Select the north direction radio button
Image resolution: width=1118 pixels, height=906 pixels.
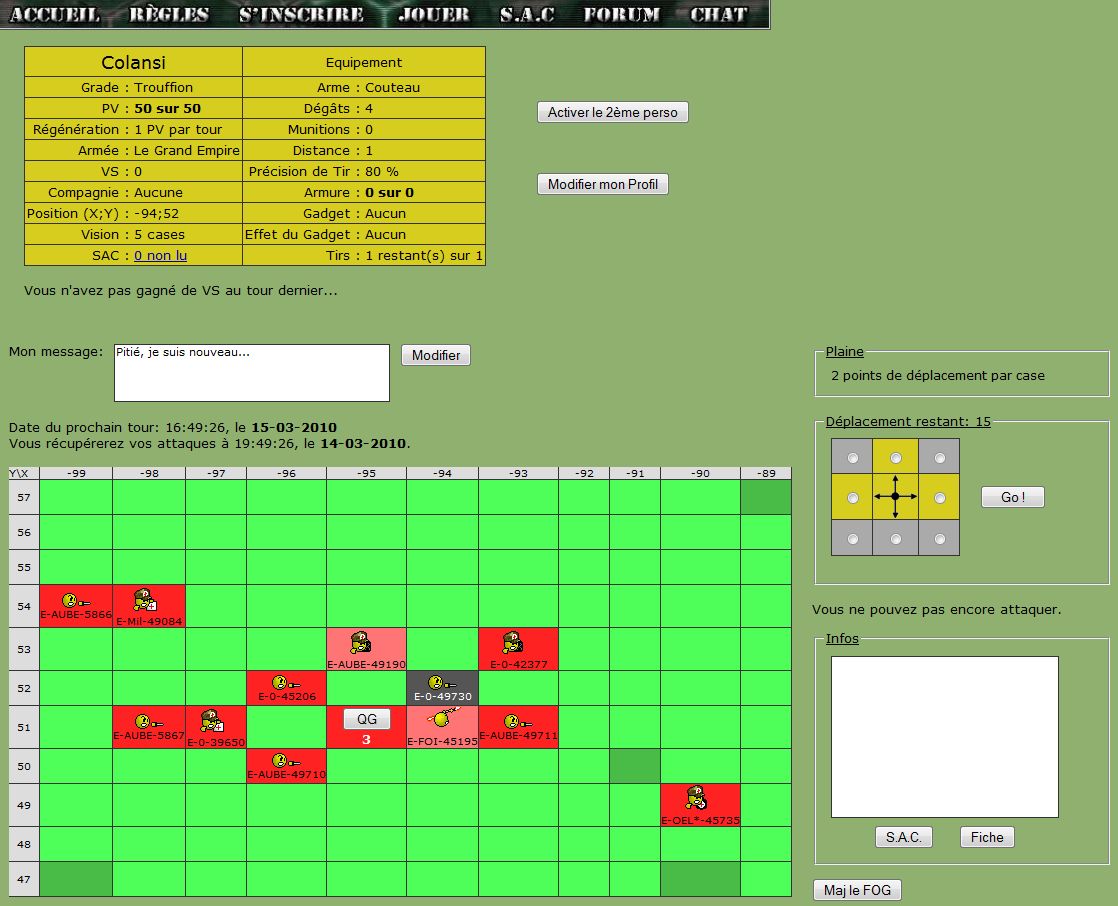pos(895,457)
